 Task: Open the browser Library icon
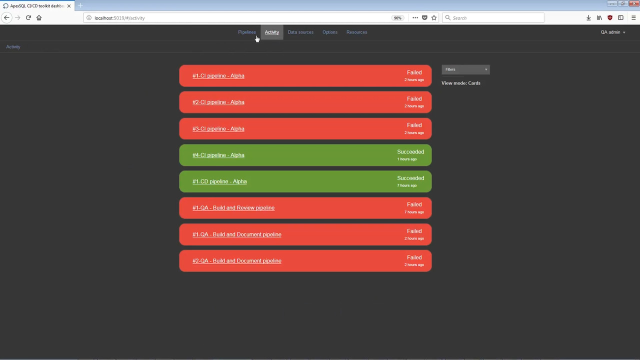[x=599, y=18]
